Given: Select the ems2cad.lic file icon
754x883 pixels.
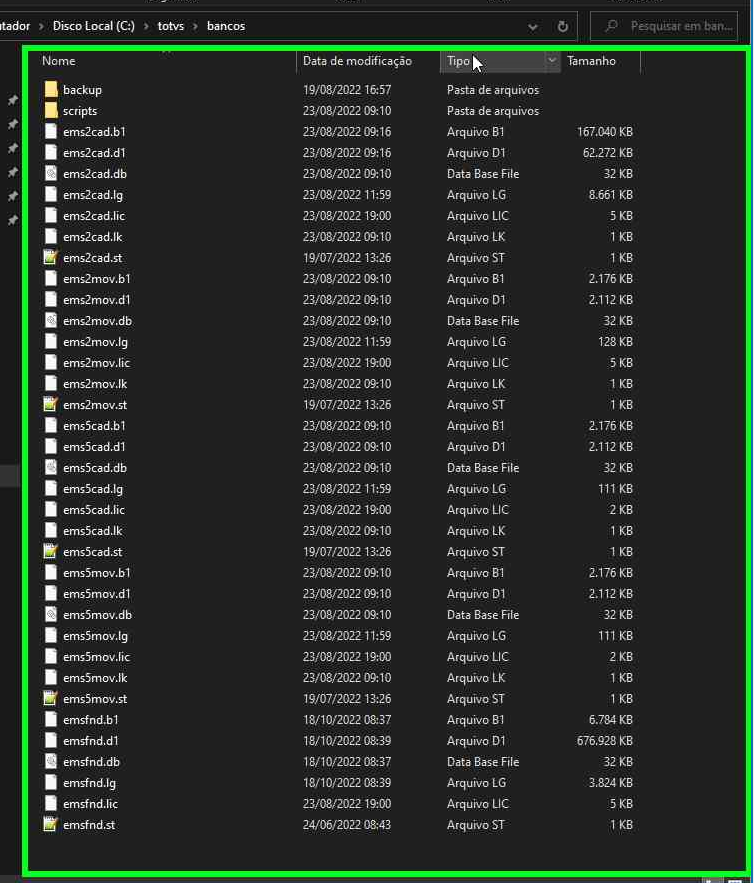Looking at the screenshot, I should 51,216.
